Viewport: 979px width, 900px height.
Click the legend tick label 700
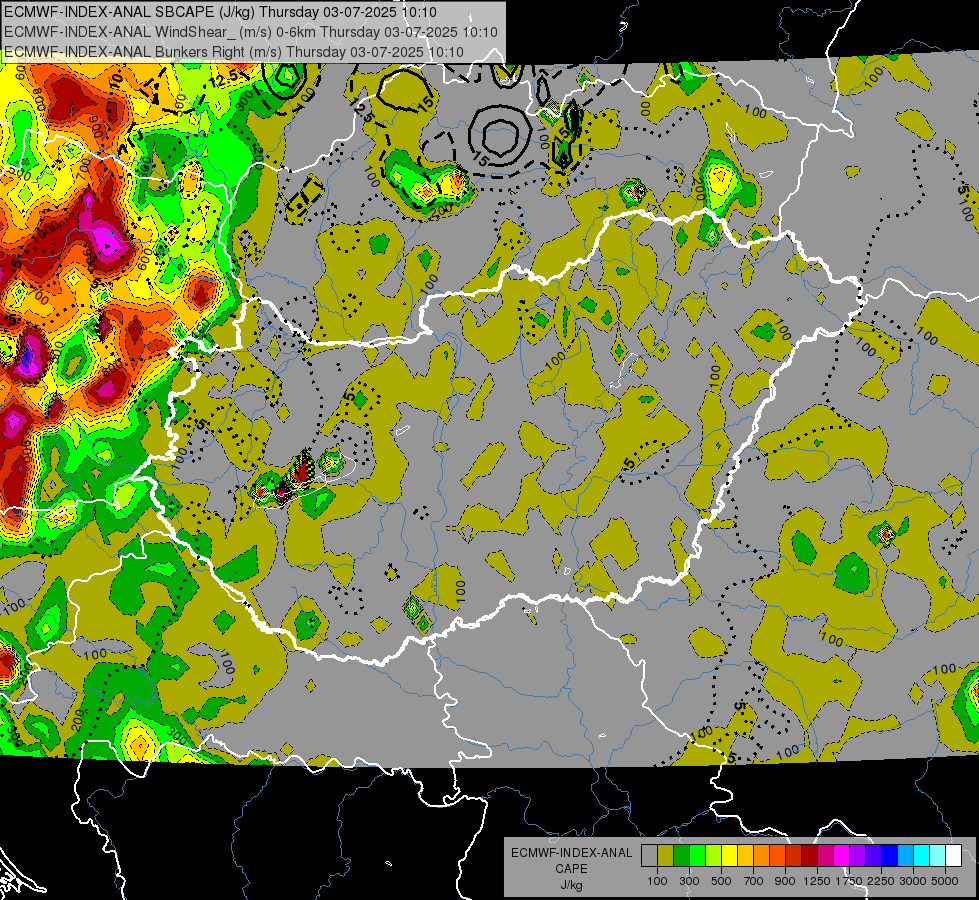[x=754, y=881]
